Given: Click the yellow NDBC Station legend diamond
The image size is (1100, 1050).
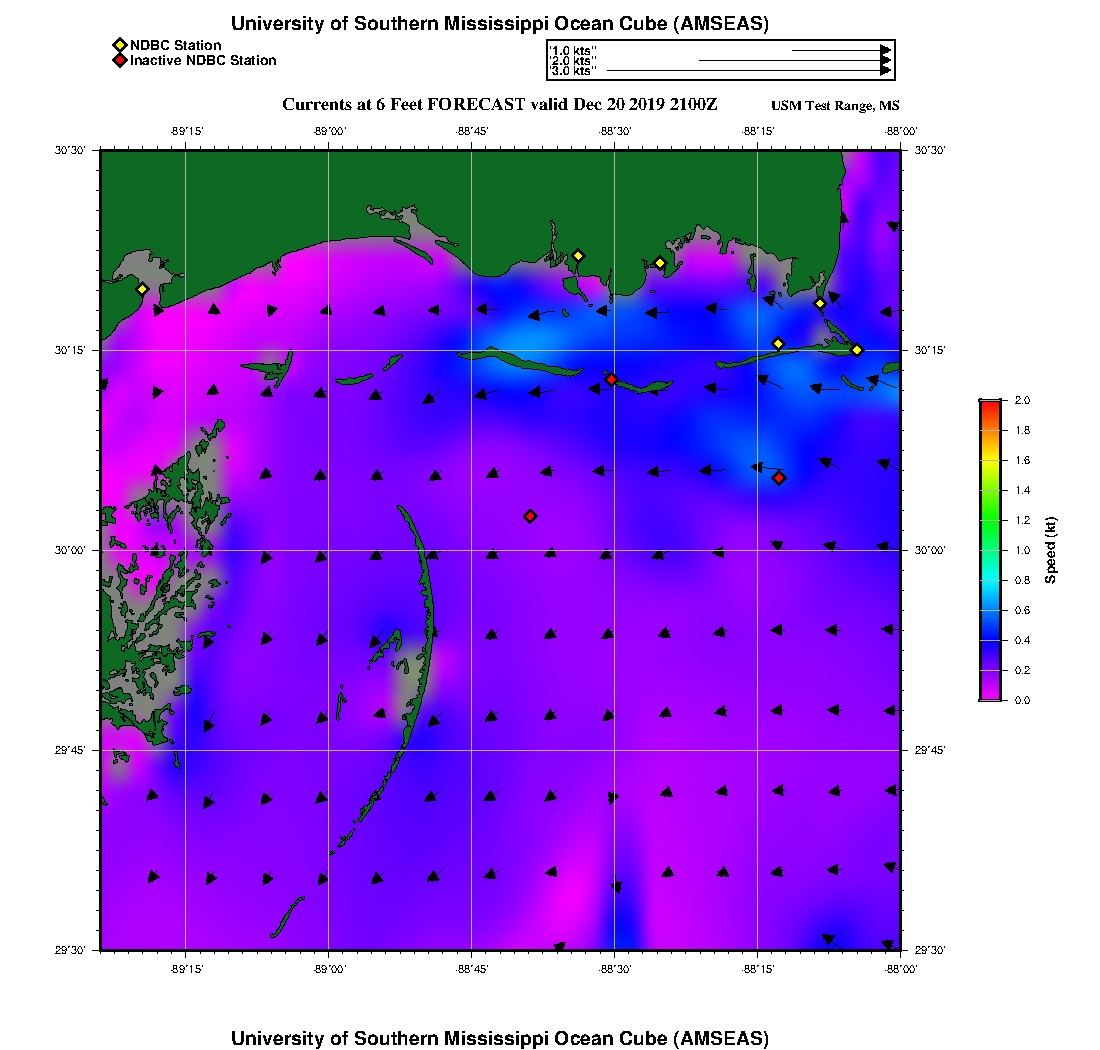Looking at the screenshot, I should tap(119, 45).
